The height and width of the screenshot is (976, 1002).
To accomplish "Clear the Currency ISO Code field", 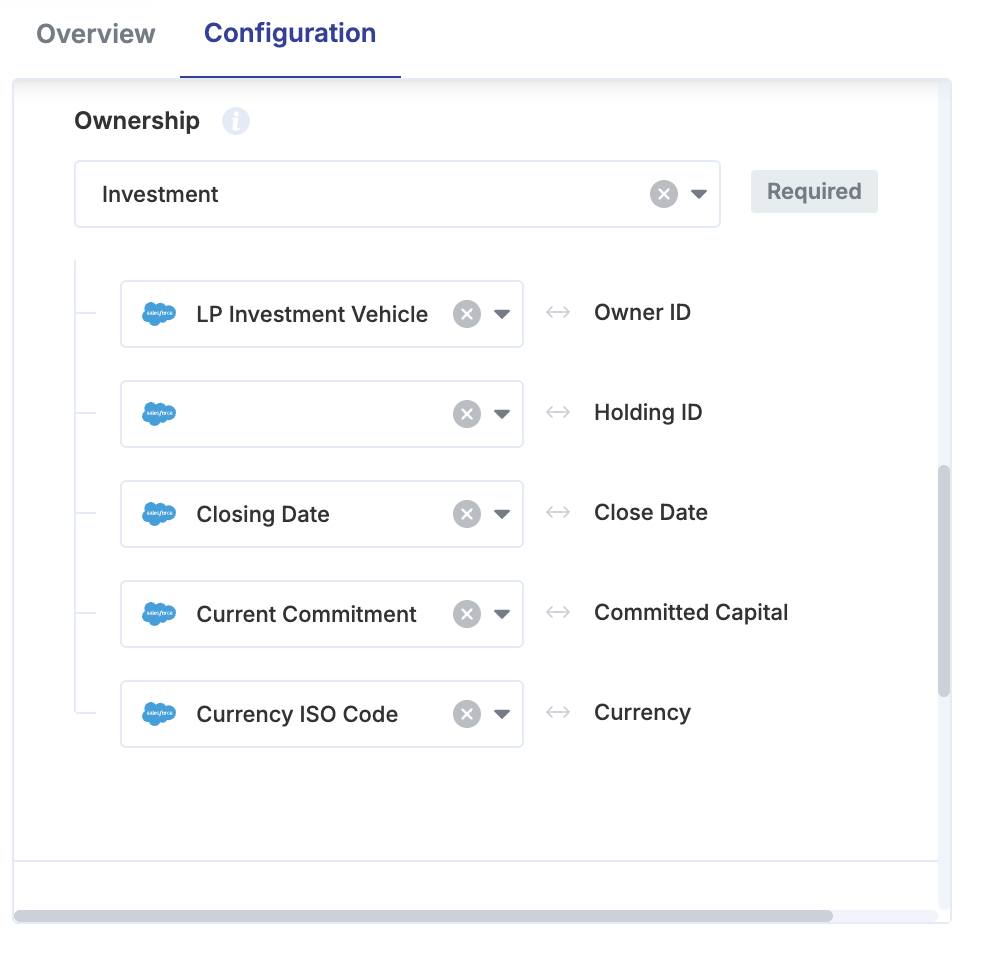I will [x=467, y=713].
